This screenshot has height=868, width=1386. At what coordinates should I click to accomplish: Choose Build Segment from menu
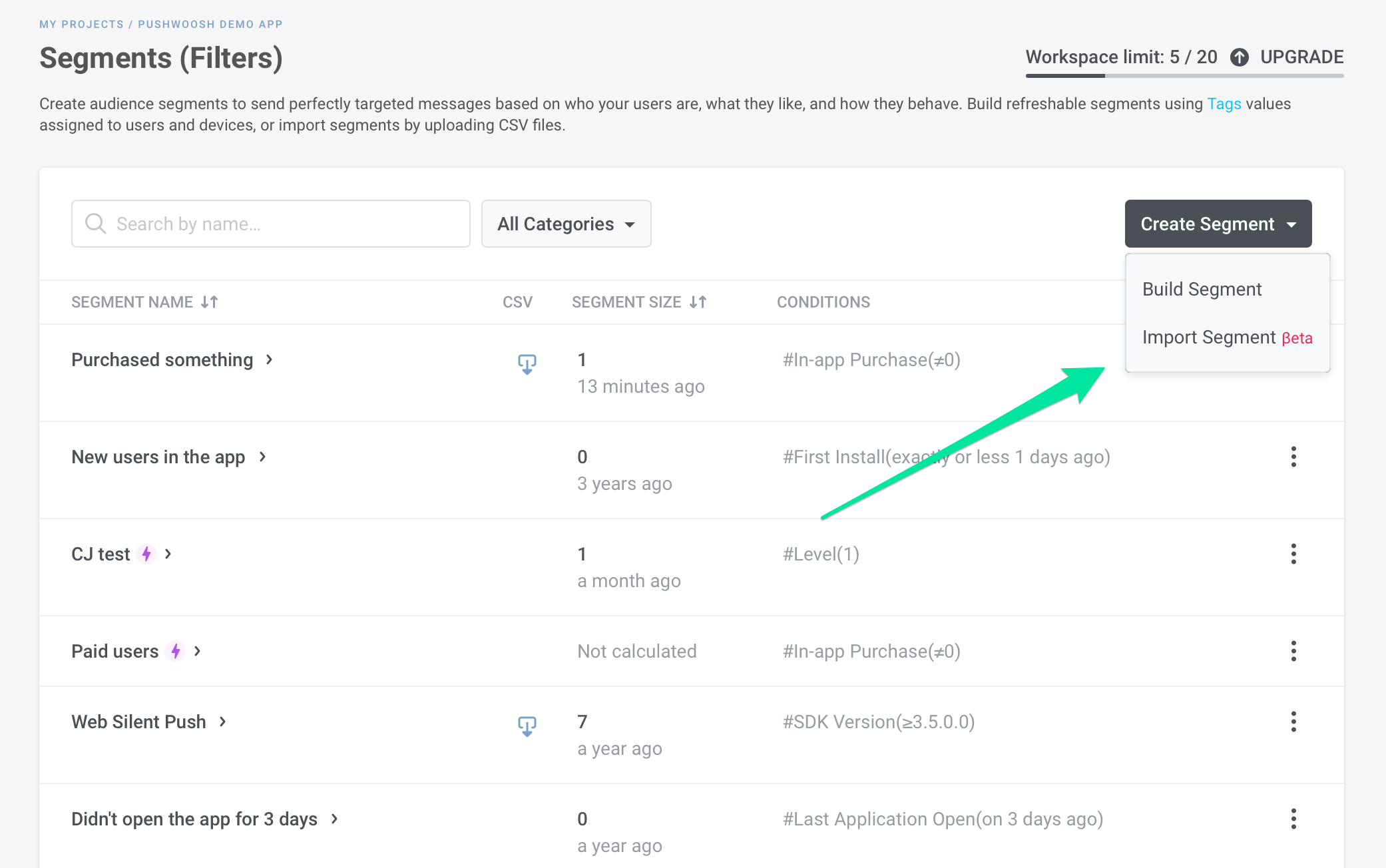(1202, 289)
